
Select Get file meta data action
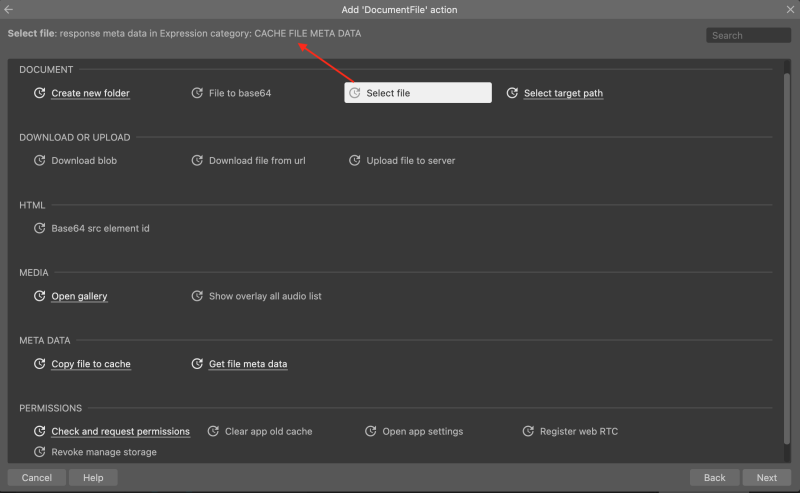pyautogui.click(x=248, y=364)
